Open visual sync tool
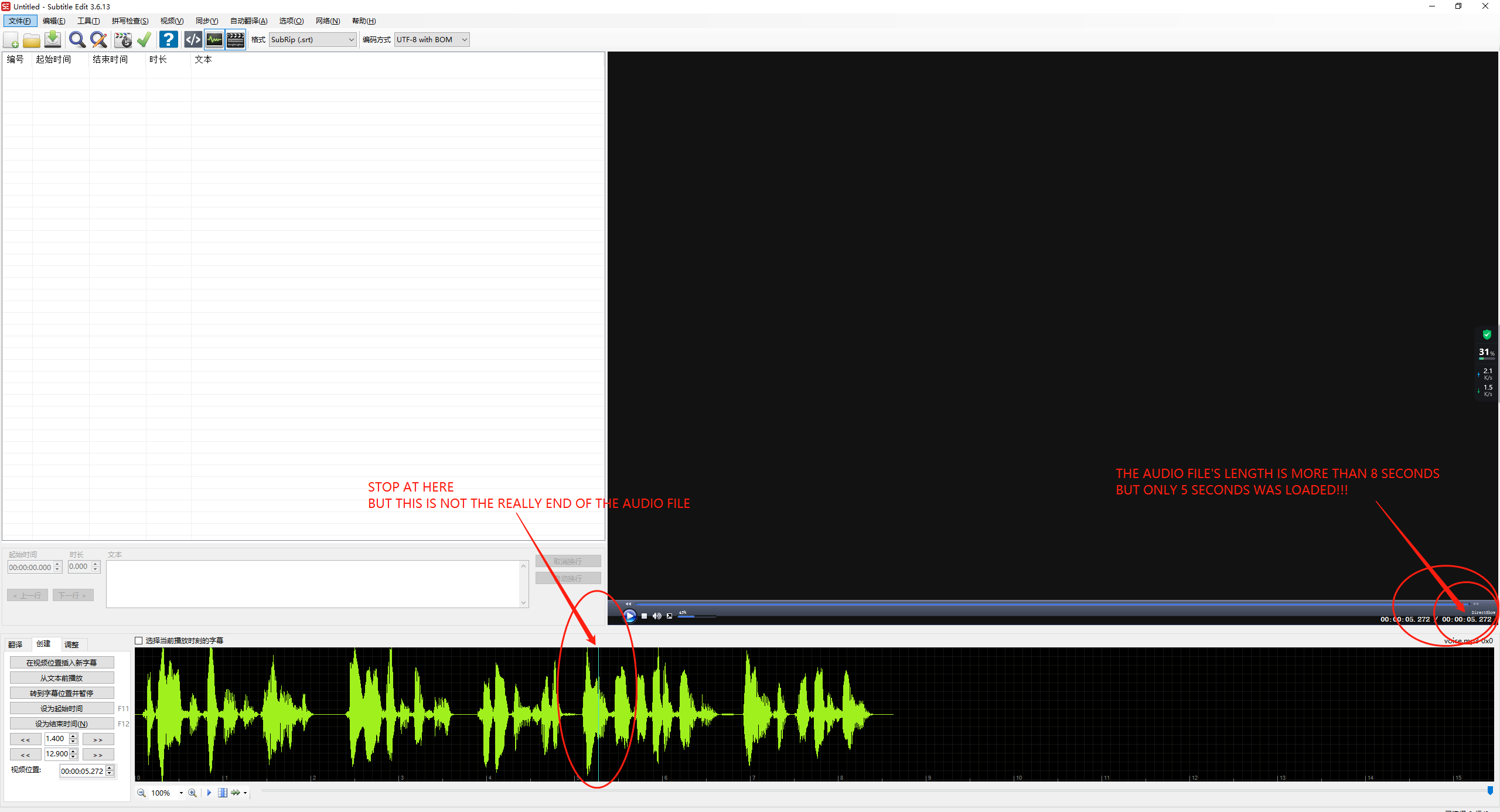The image size is (1500, 812). (122, 39)
